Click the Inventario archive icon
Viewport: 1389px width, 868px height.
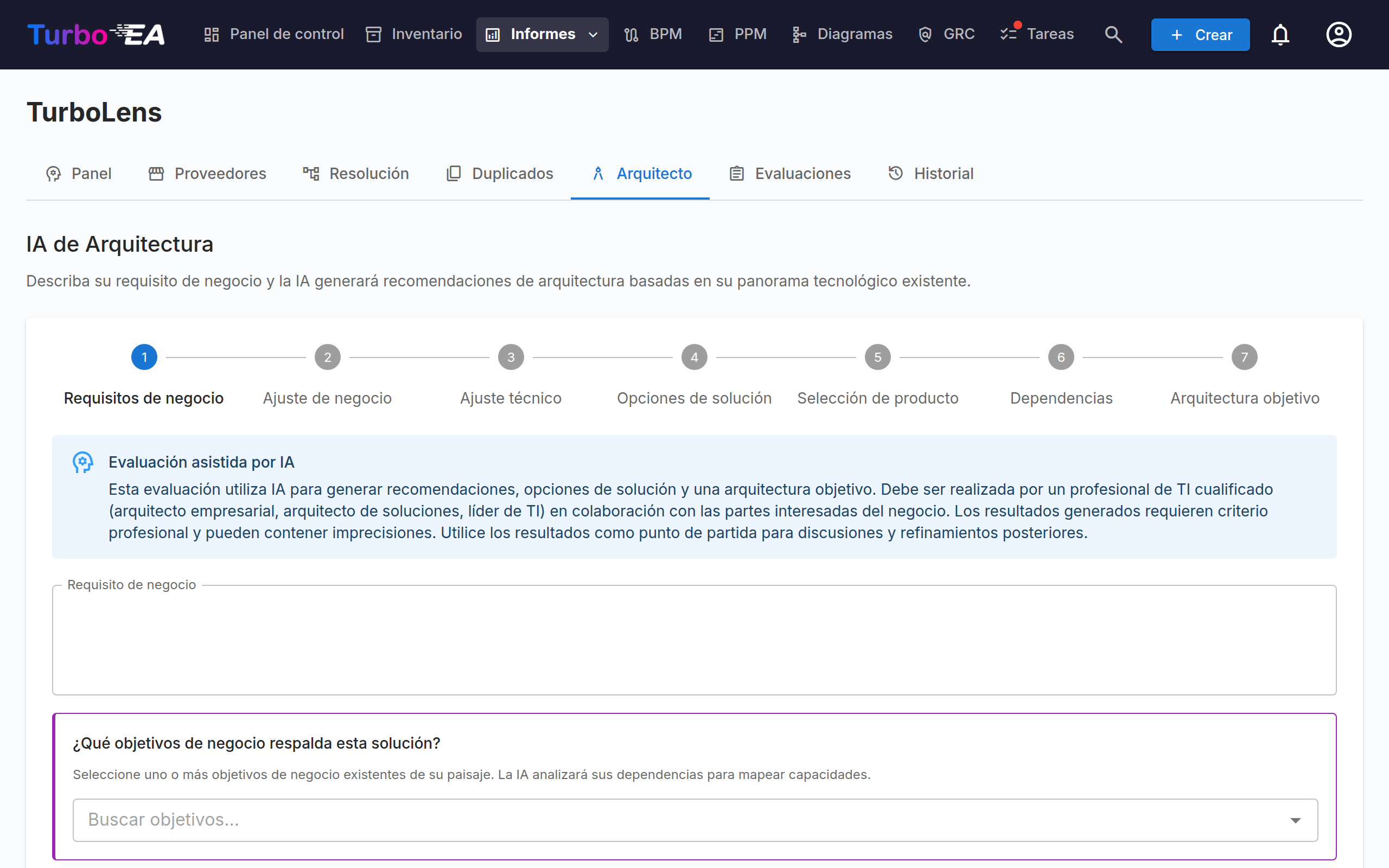374,34
